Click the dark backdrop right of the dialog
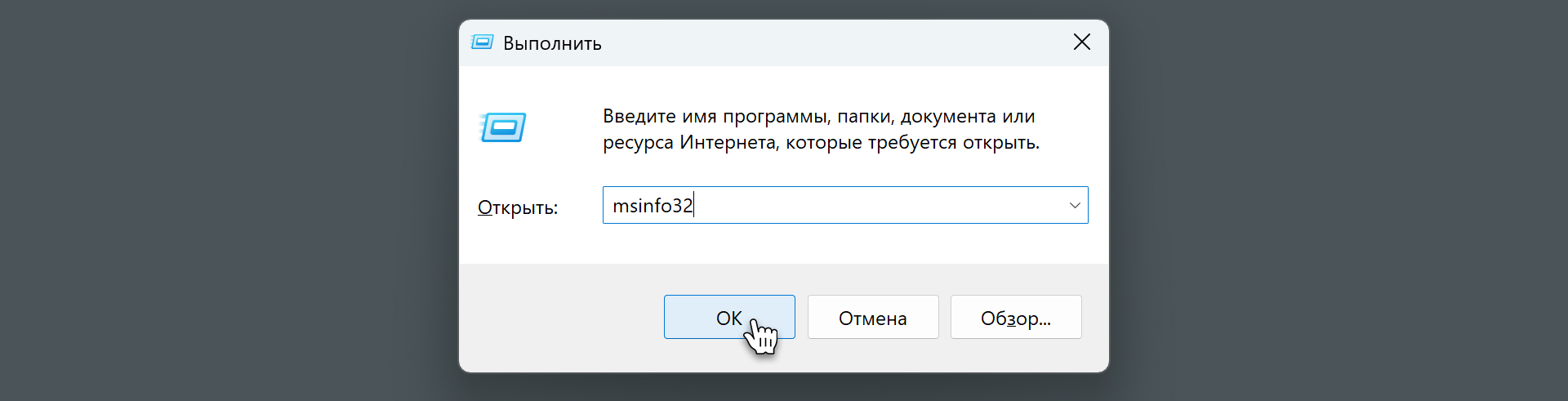Screen dimensions: 1568x401 pos(1339,200)
